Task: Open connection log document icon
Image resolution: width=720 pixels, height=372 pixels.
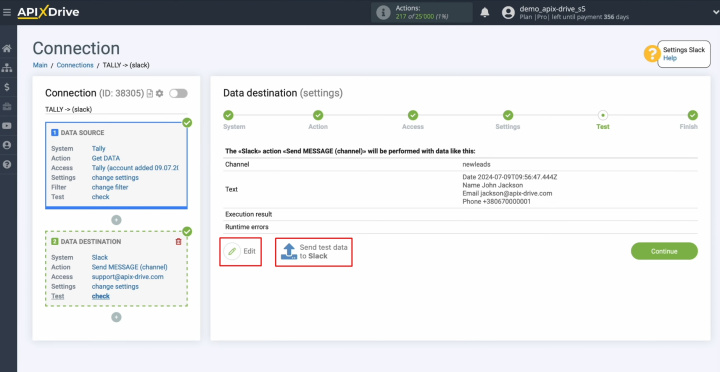Action: (150, 93)
